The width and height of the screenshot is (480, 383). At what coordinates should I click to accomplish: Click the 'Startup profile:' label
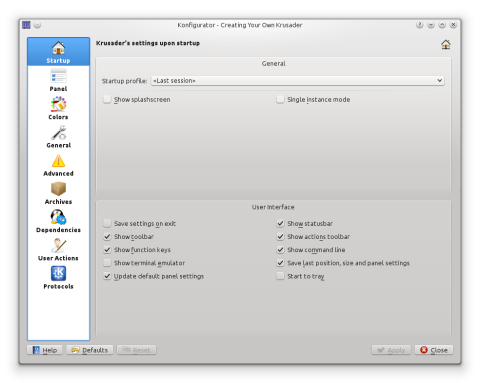pyautogui.click(x=124, y=81)
